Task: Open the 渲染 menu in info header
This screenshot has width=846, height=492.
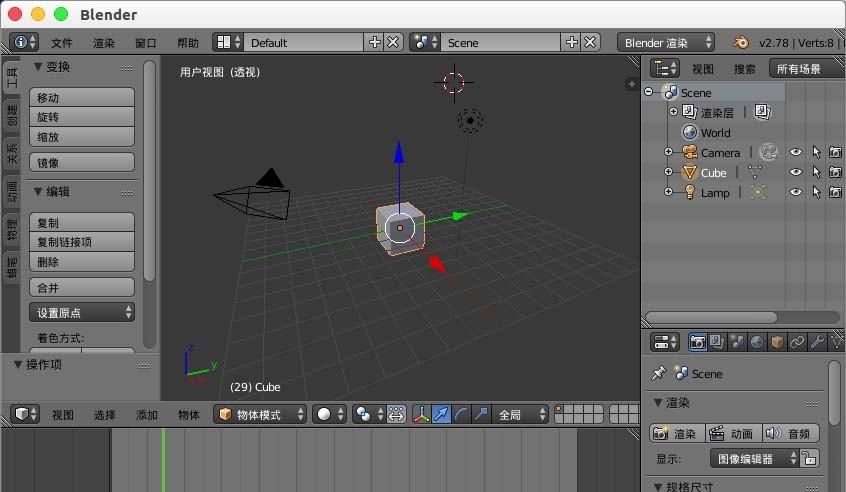Action: click(x=104, y=43)
